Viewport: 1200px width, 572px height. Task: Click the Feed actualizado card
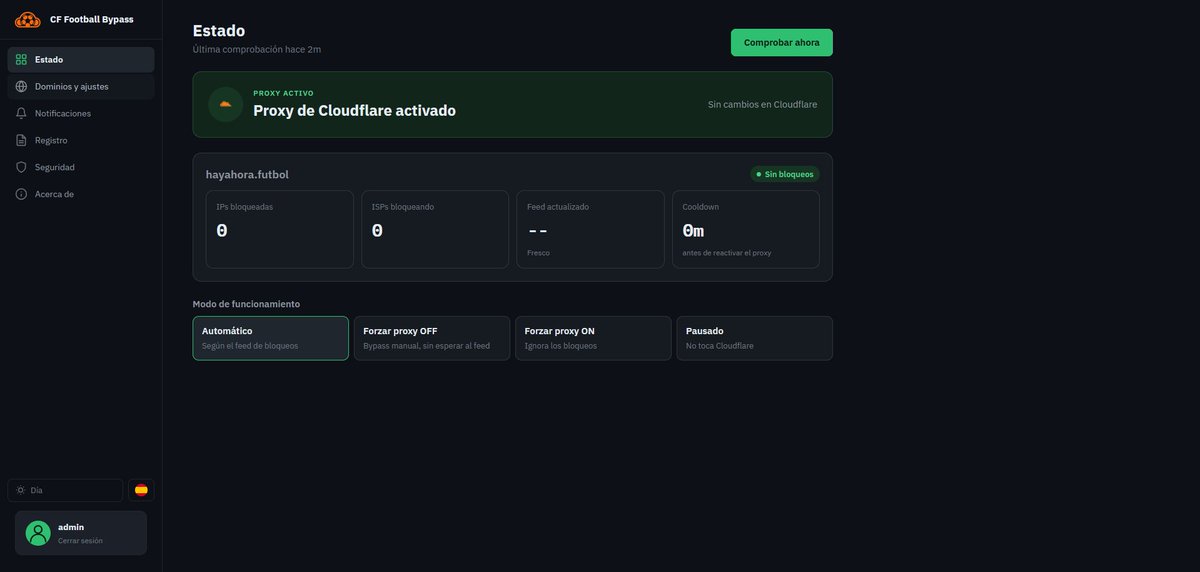[590, 229]
